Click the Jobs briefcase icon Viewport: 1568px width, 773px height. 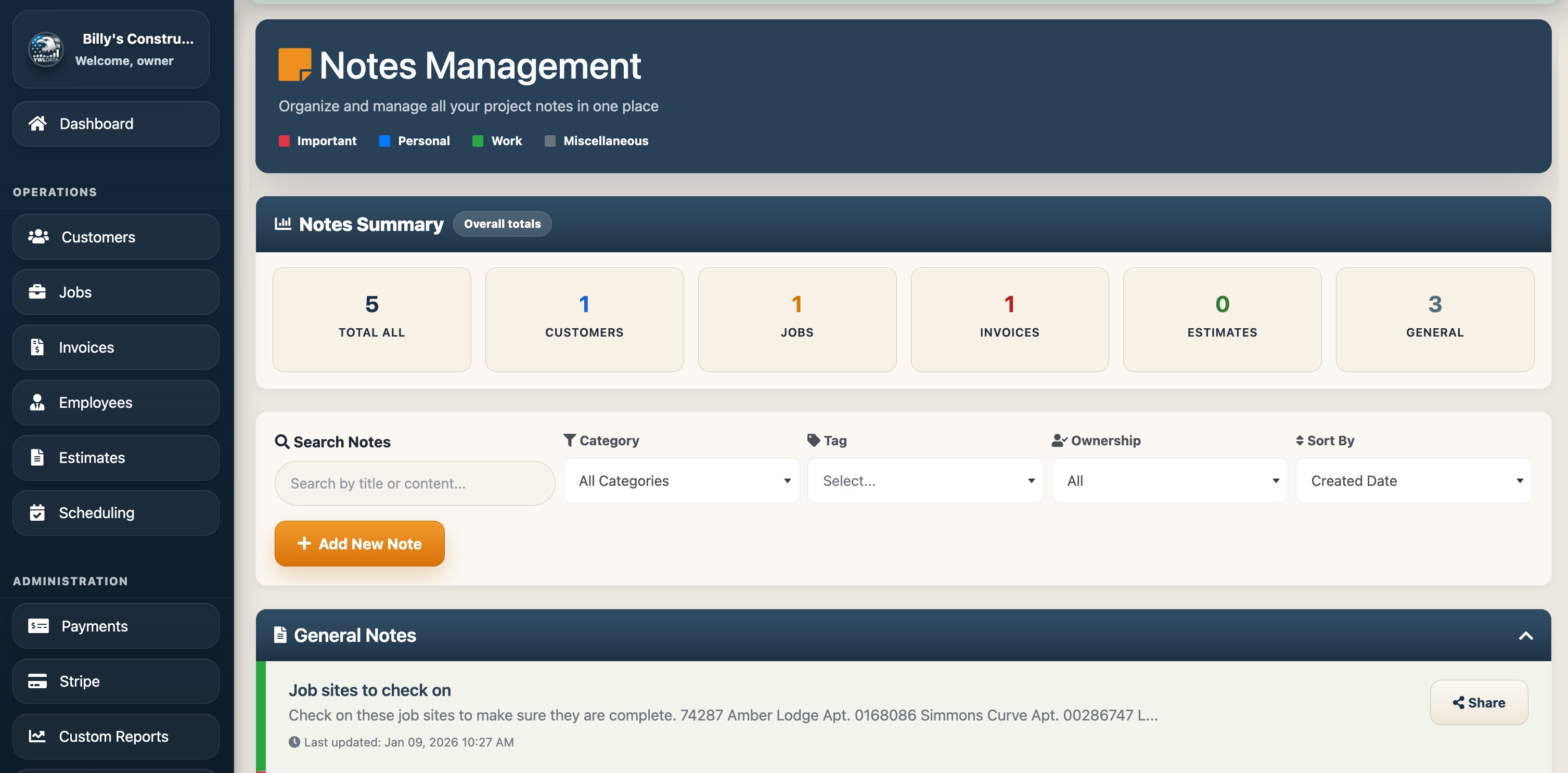click(37, 292)
